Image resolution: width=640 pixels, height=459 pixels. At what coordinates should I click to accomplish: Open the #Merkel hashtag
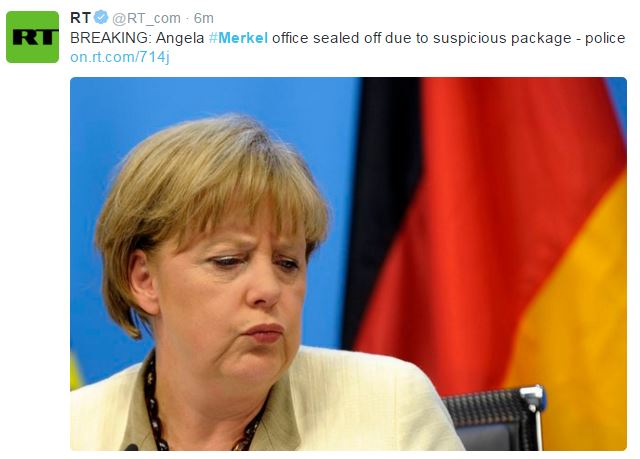[238, 38]
